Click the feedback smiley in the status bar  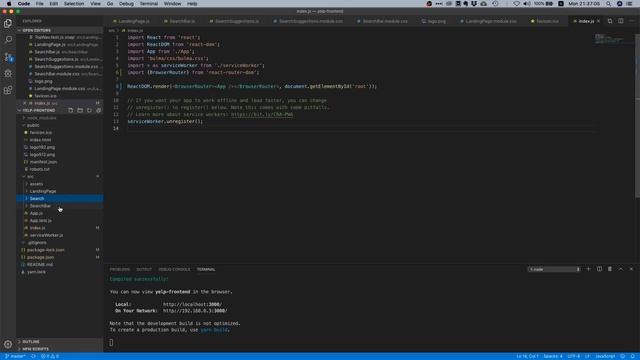622,356
